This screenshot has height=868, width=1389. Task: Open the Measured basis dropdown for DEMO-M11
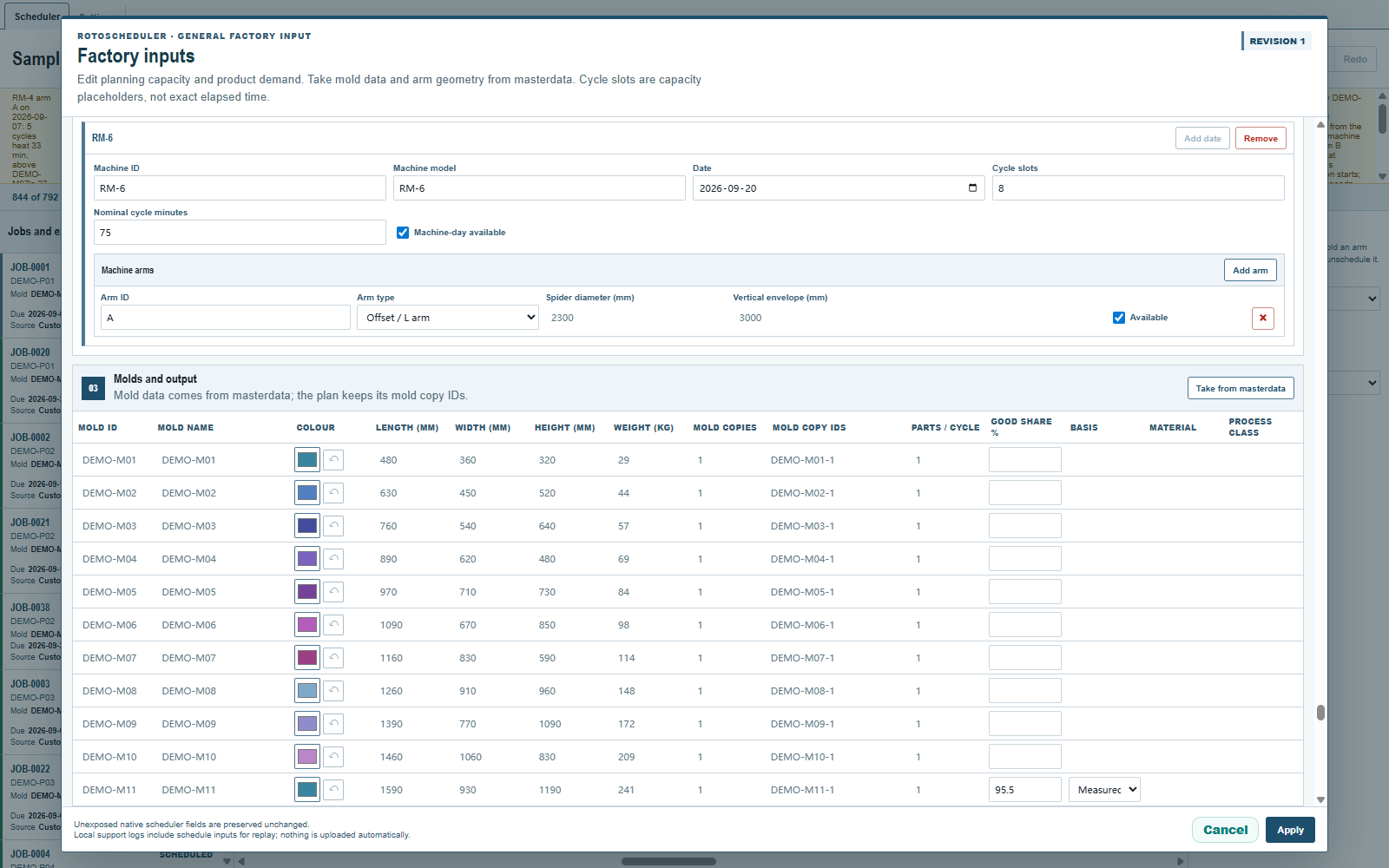(1104, 790)
